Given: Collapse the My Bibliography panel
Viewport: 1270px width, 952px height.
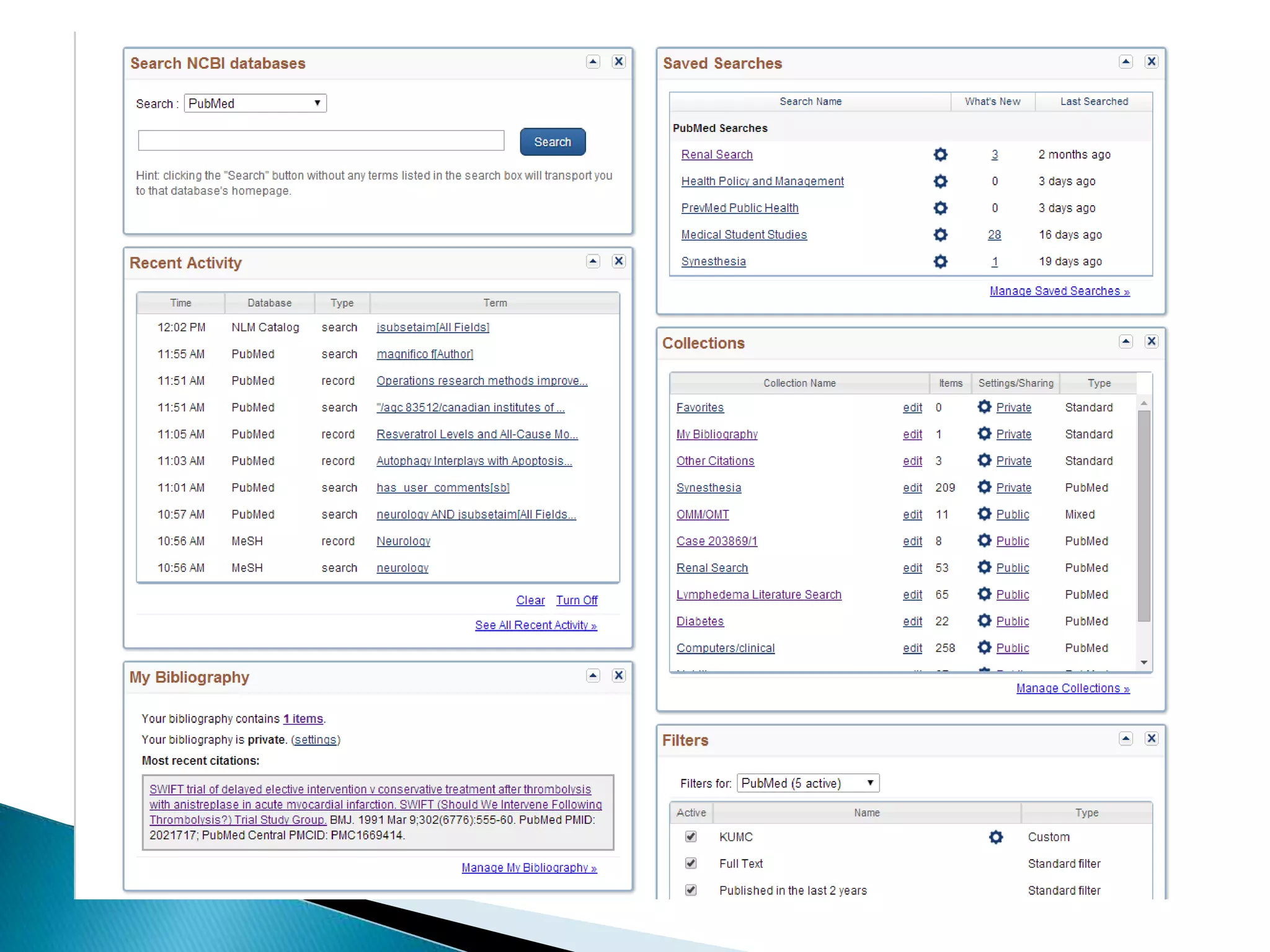Looking at the screenshot, I should click(x=593, y=676).
